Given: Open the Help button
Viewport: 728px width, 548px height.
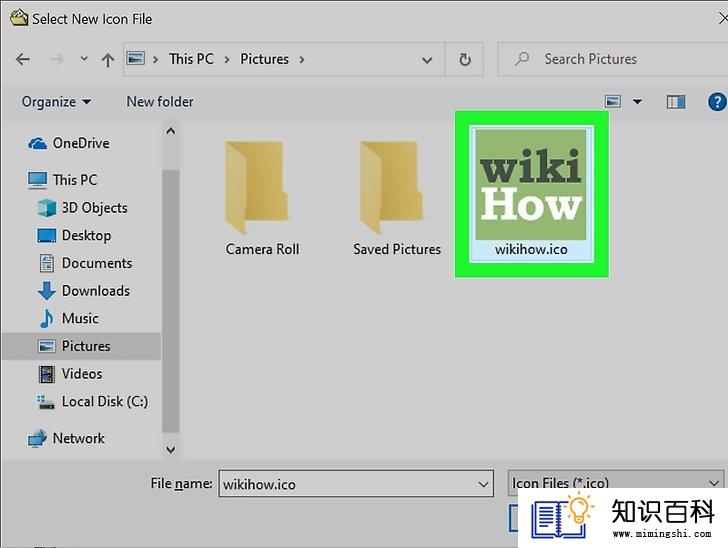Looking at the screenshot, I should (717, 102).
